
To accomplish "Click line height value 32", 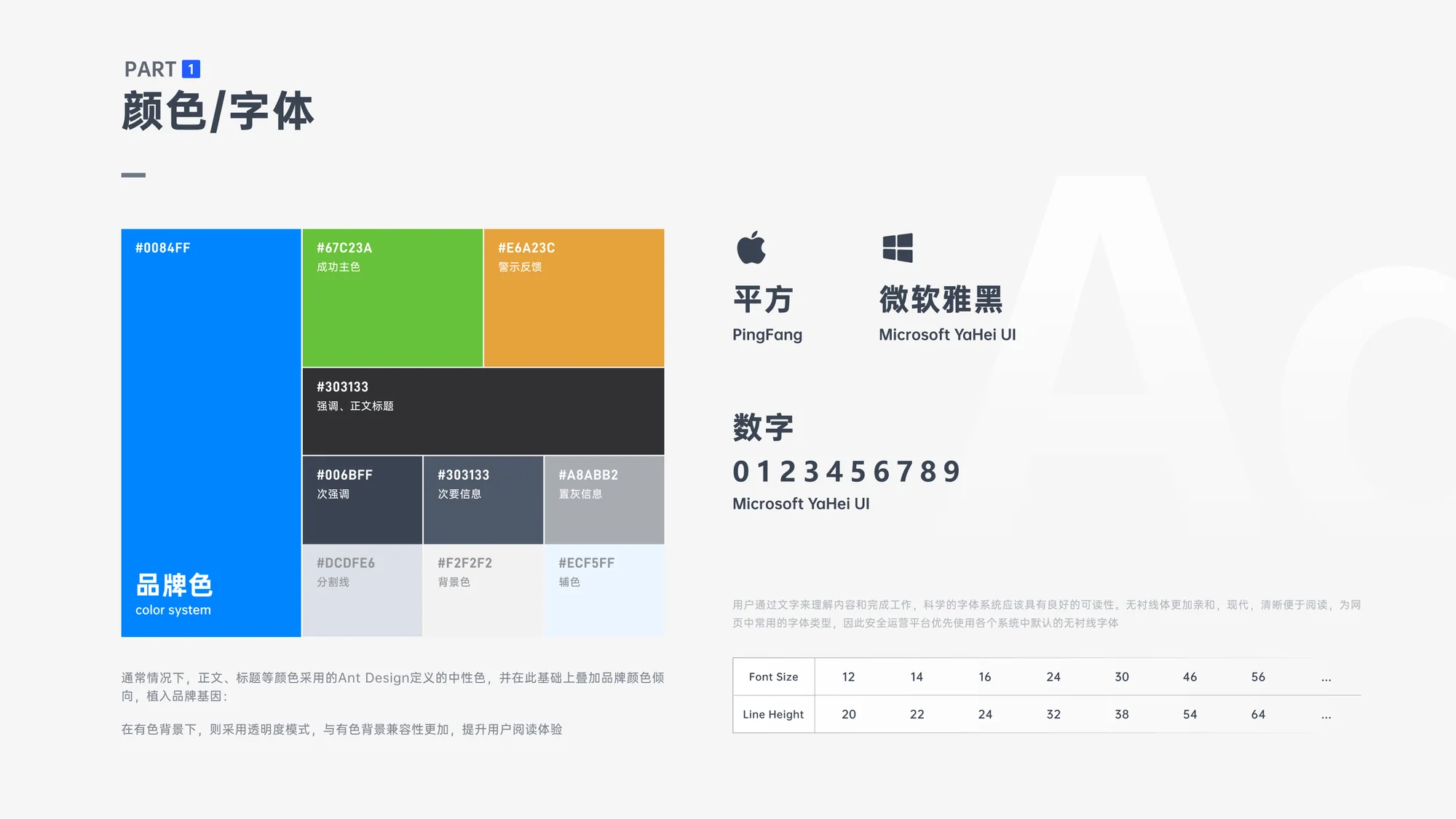I will click(1053, 715).
